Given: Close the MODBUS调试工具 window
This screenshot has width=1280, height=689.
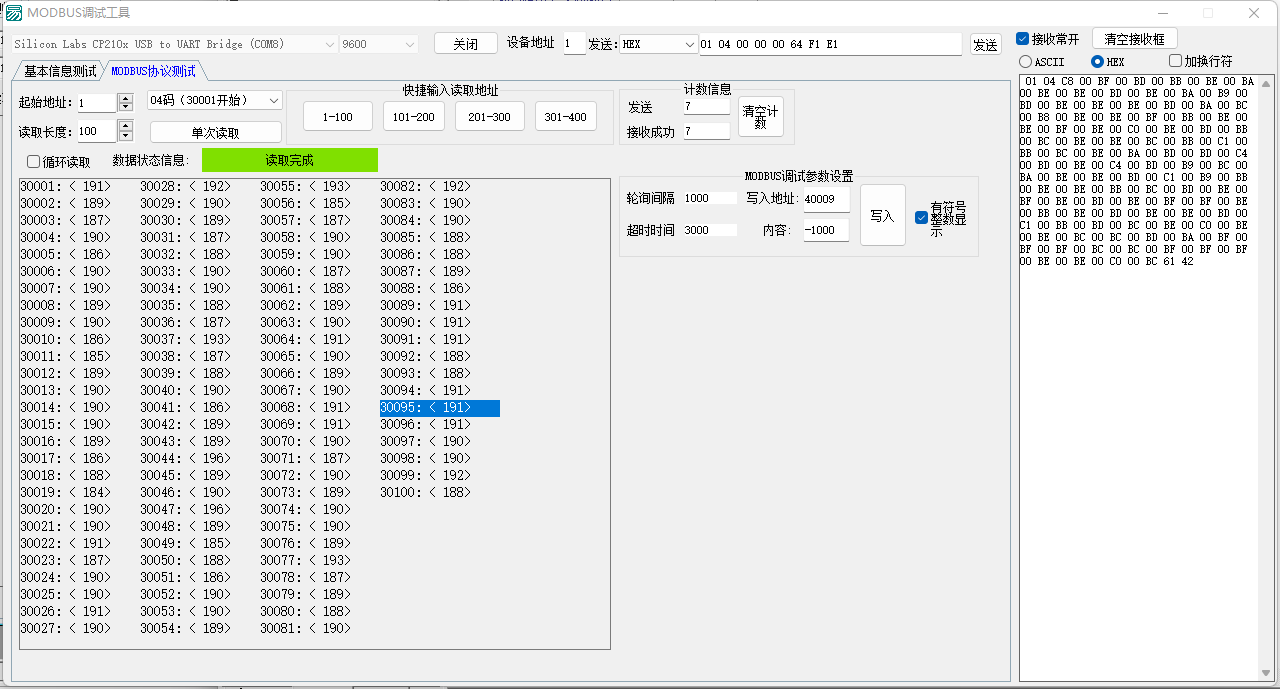Looking at the screenshot, I should click(1254, 13).
